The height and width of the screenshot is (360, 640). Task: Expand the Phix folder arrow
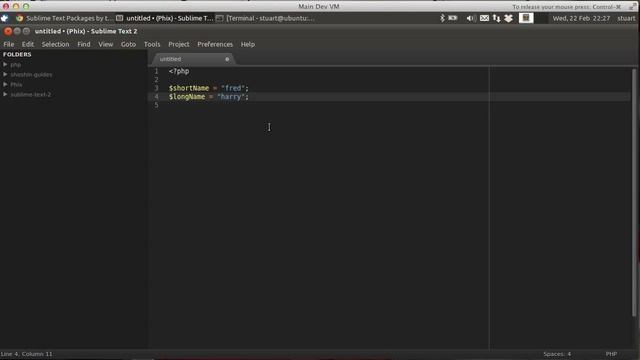tap(5, 84)
